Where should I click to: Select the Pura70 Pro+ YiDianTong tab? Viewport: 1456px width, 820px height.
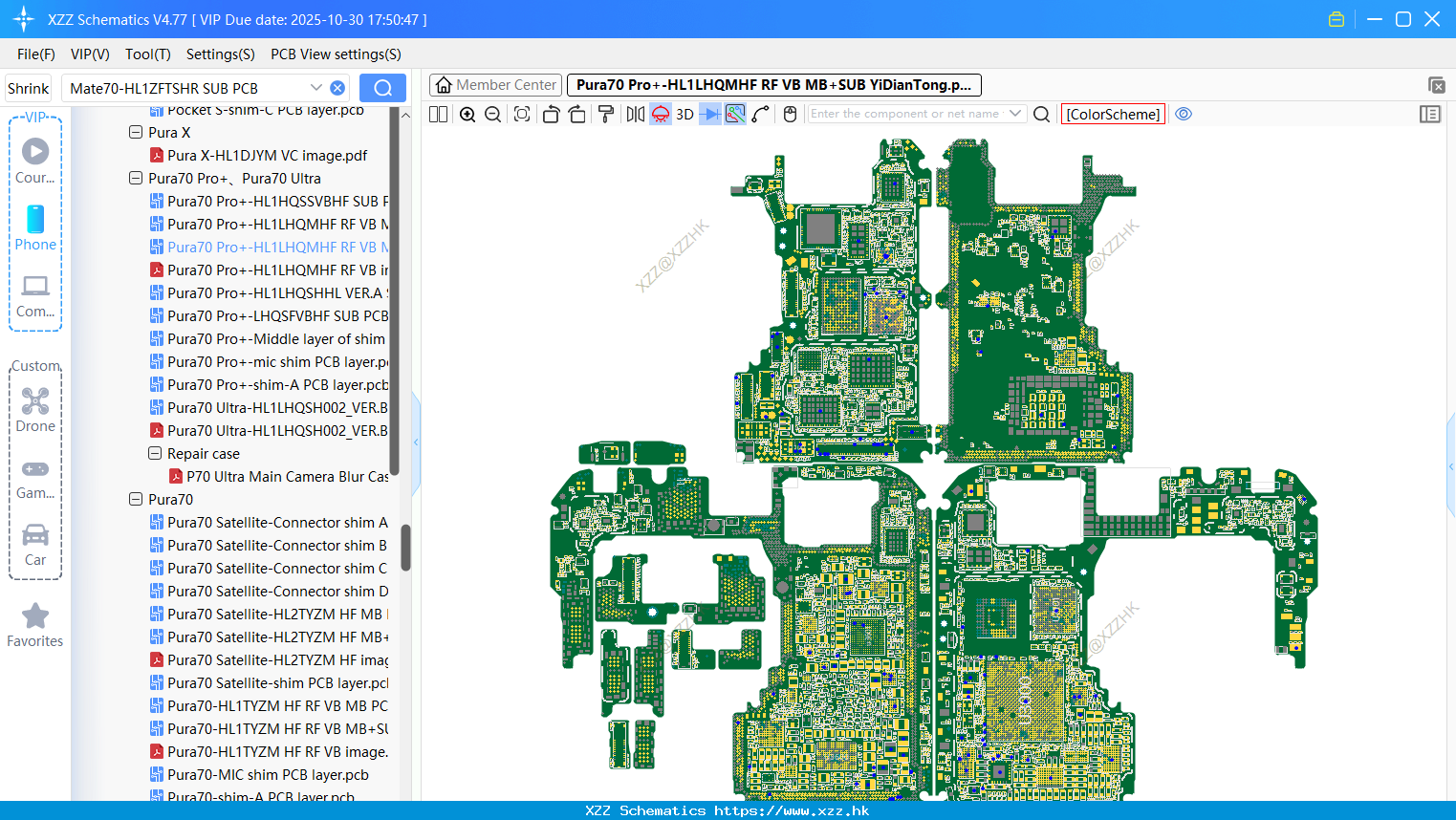click(773, 85)
